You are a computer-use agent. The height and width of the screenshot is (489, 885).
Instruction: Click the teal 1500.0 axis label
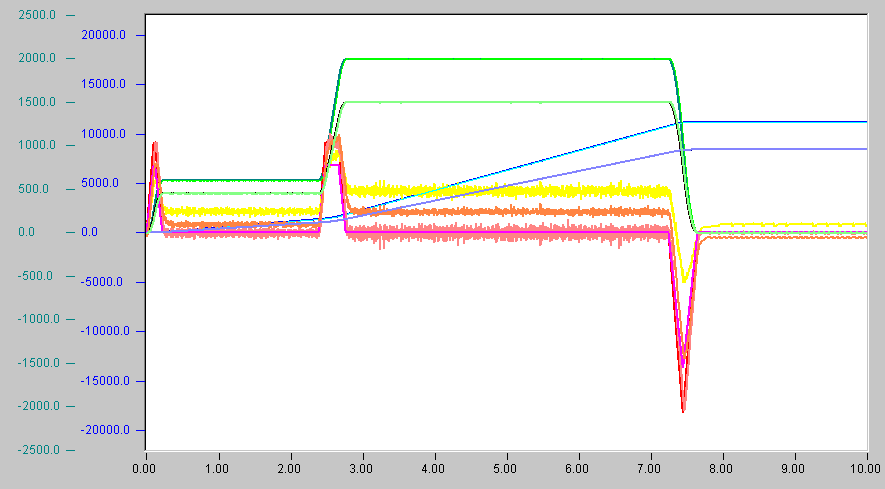[37, 102]
